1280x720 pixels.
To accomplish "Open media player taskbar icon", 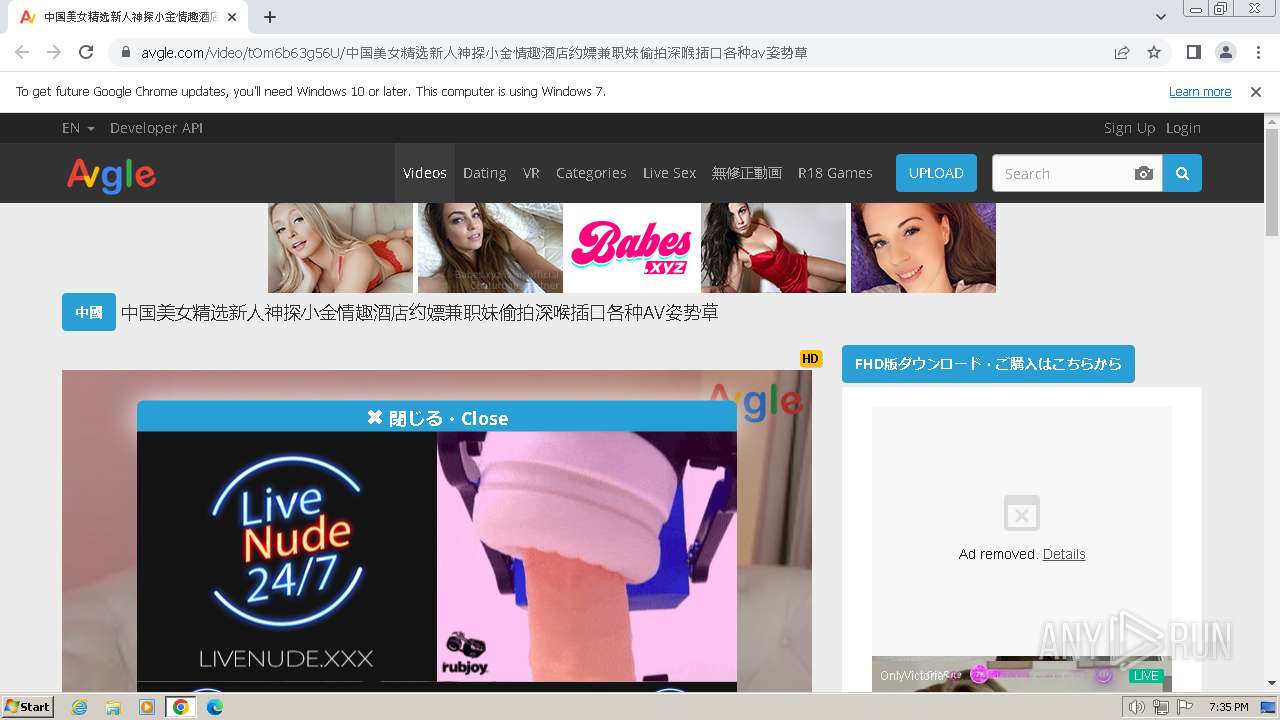I will (147, 707).
